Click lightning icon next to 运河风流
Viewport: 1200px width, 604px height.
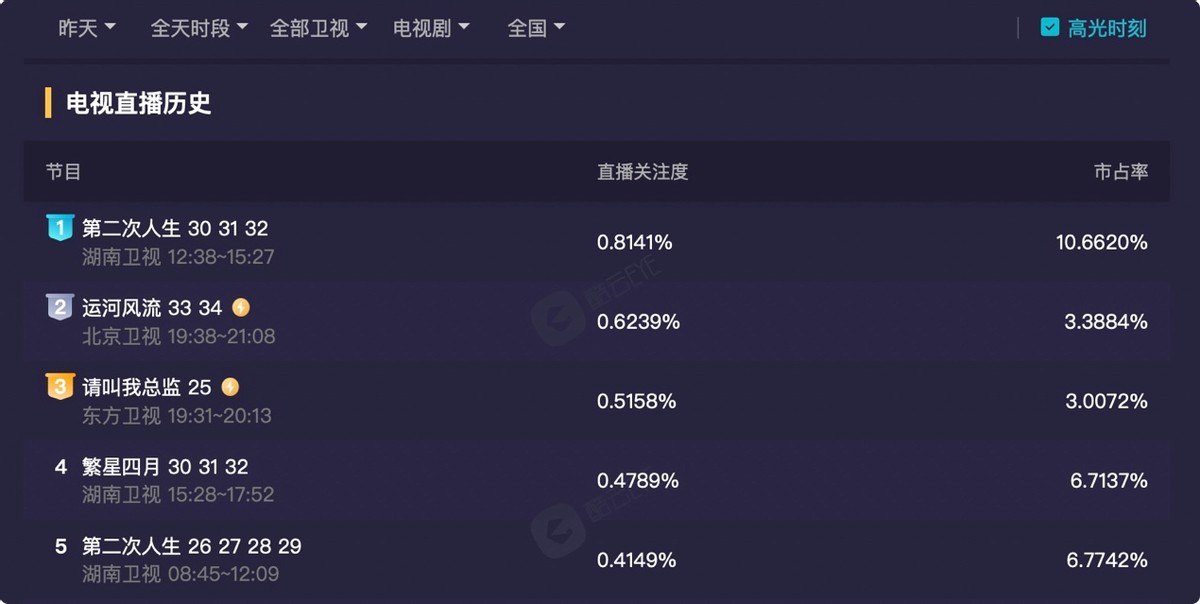point(241,307)
